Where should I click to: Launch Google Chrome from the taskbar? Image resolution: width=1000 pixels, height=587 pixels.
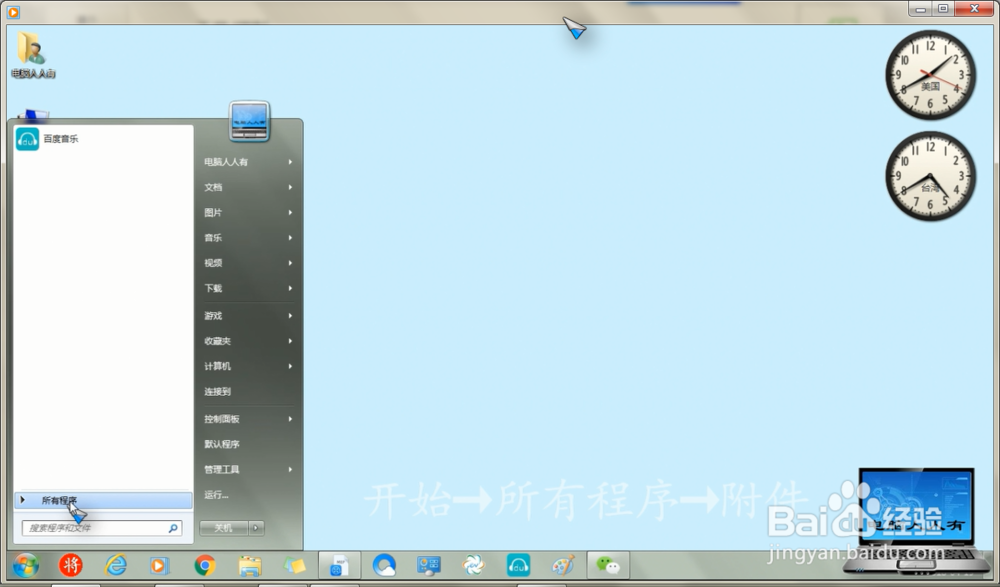tap(205, 565)
